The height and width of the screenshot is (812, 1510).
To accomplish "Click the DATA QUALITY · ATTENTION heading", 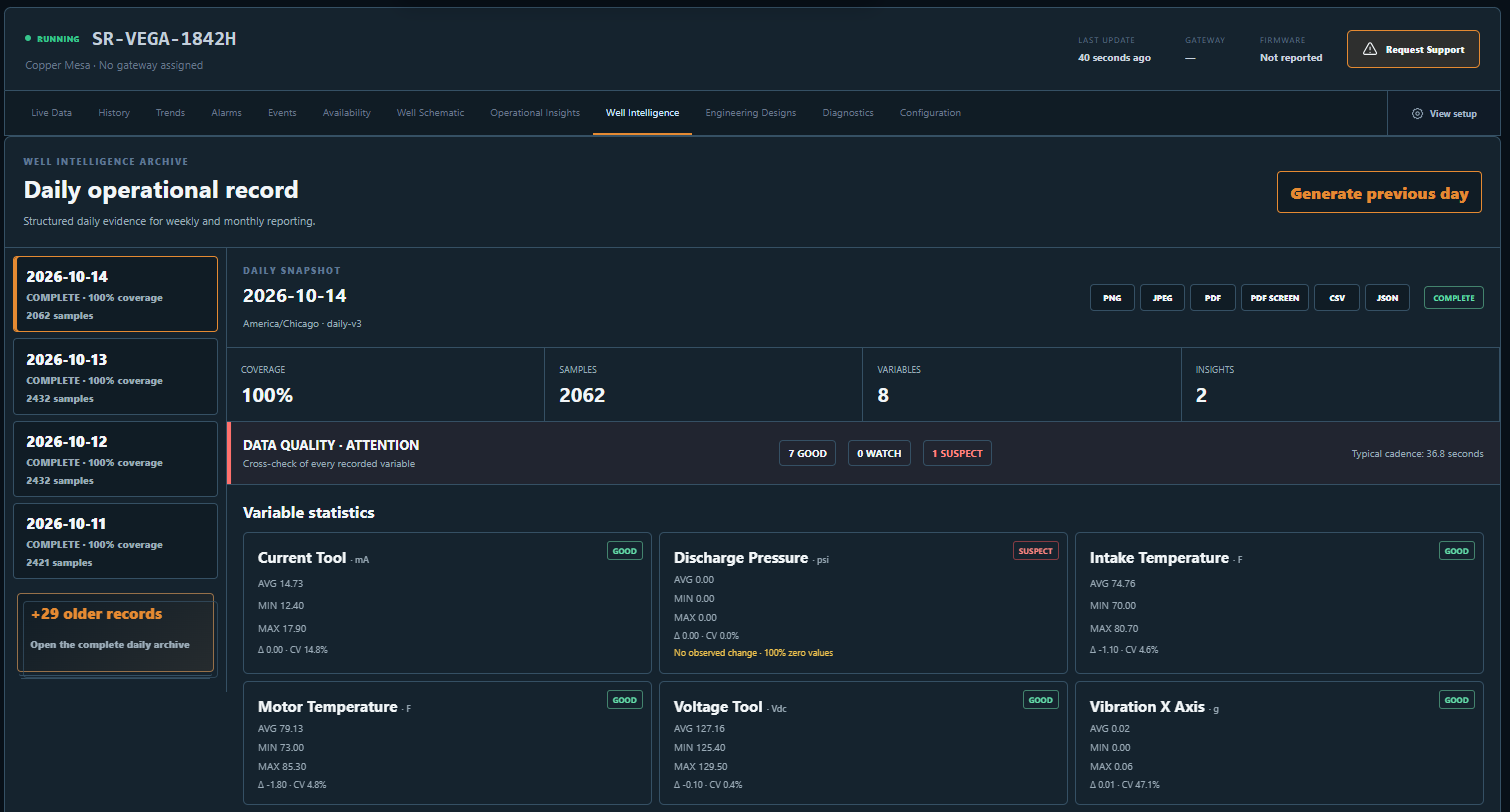I will click(x=331, y=445).
